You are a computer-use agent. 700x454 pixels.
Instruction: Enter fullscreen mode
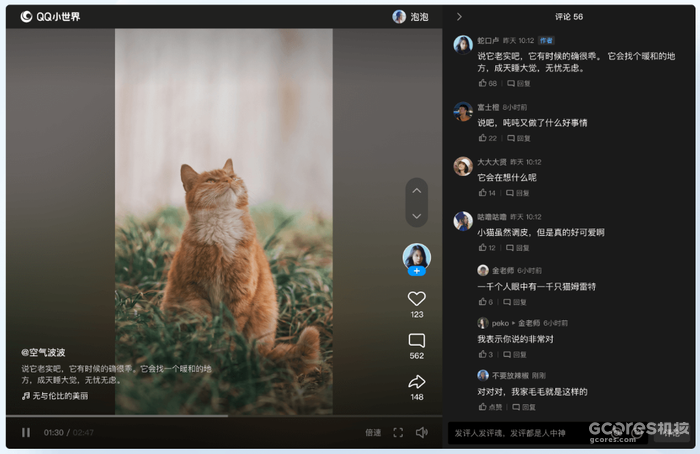(x=398, y=432)
